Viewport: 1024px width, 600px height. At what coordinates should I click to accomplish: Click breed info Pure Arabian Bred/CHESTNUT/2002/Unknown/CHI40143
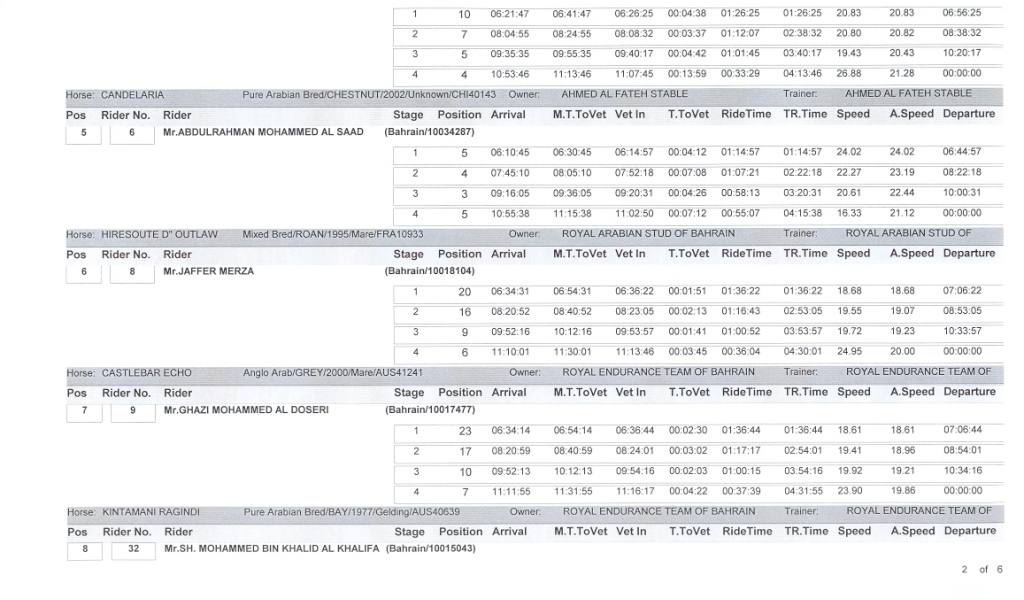coord(369,95)
